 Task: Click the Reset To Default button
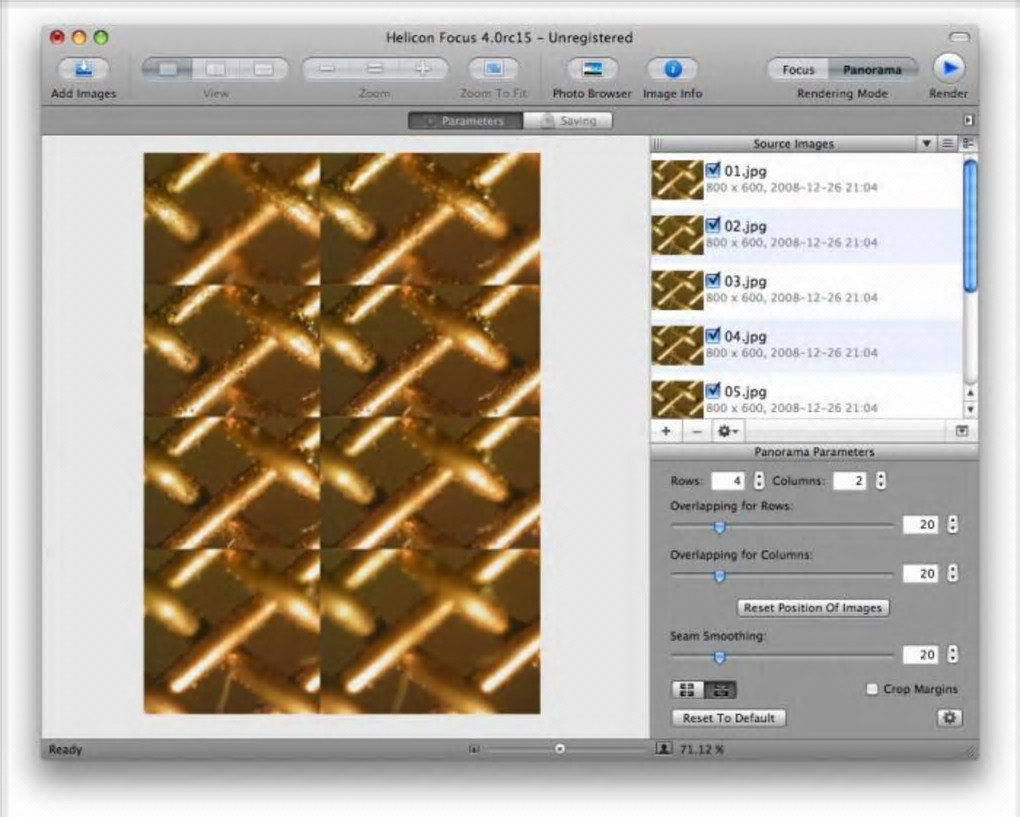pyautogui.click(x=729, y=718)
